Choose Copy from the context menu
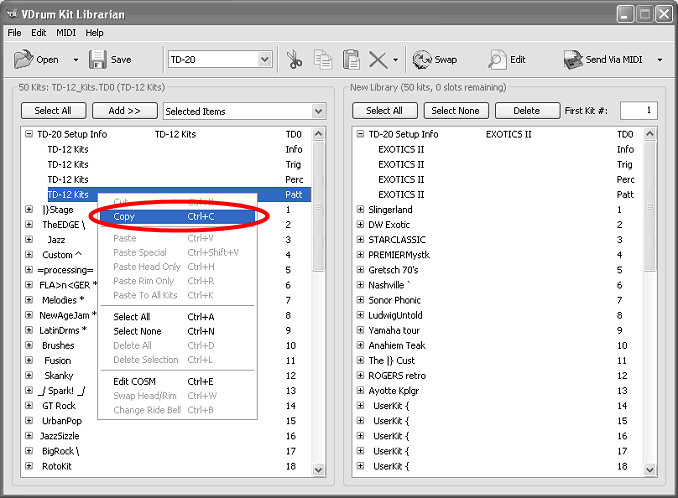The width and height of the screenshot is (678, 498). [125, 216]
